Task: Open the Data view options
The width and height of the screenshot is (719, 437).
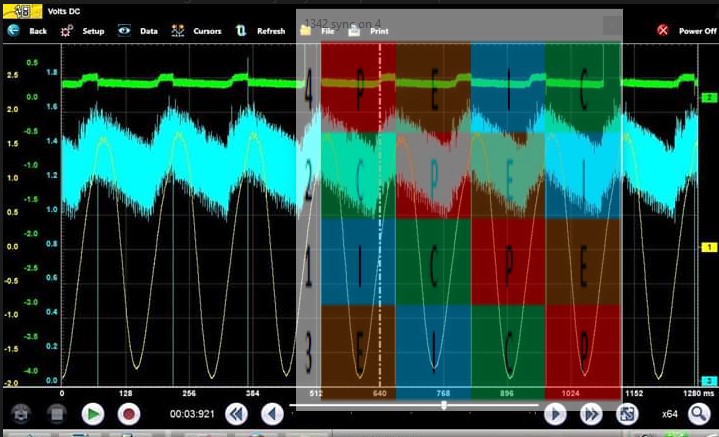Action: tap(124, 31)
